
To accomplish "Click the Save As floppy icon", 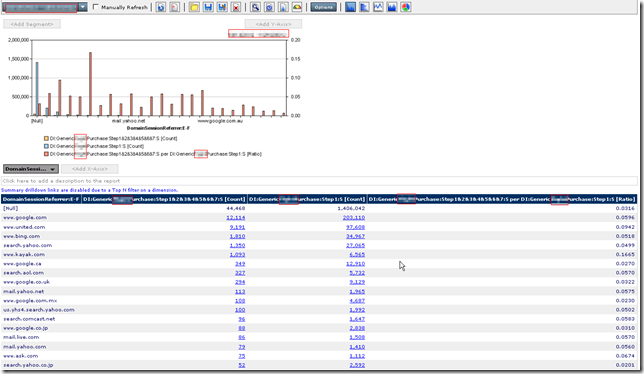I will tap(222, 7).
